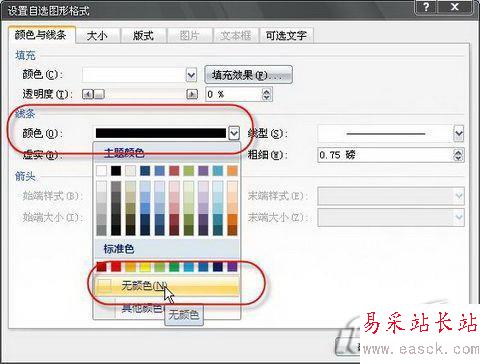Pick the orange theme color swatch
Image resolution: width=480 pixels, height=364 pixels.
pos(232,171)
